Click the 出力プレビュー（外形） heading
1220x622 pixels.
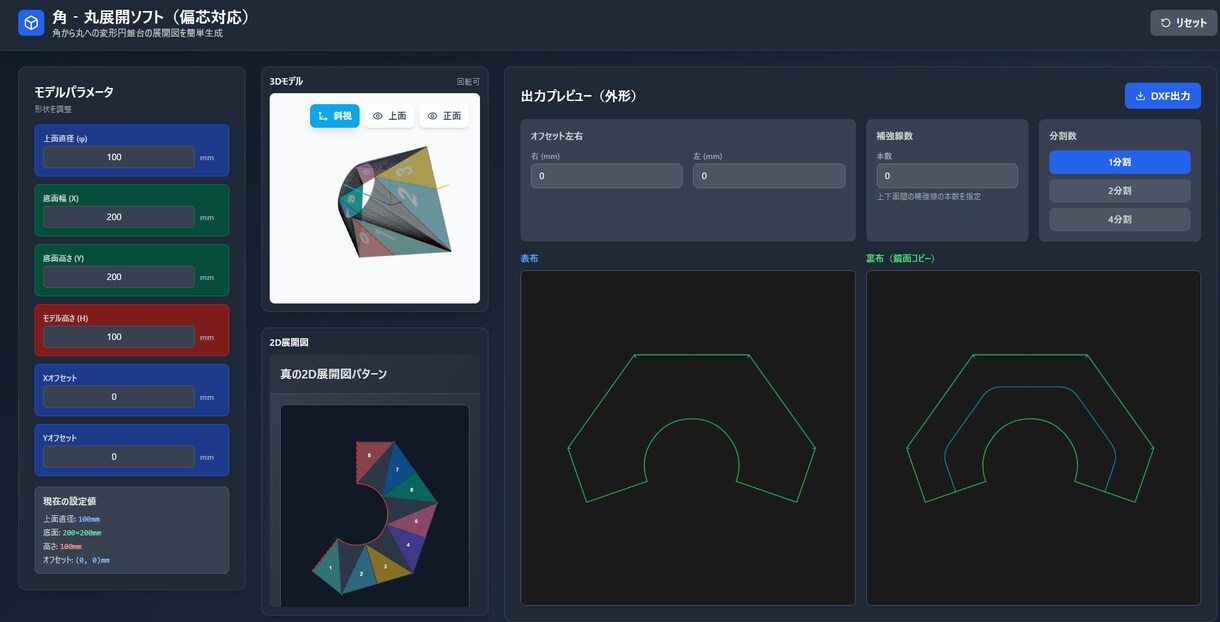coord(579,96)
